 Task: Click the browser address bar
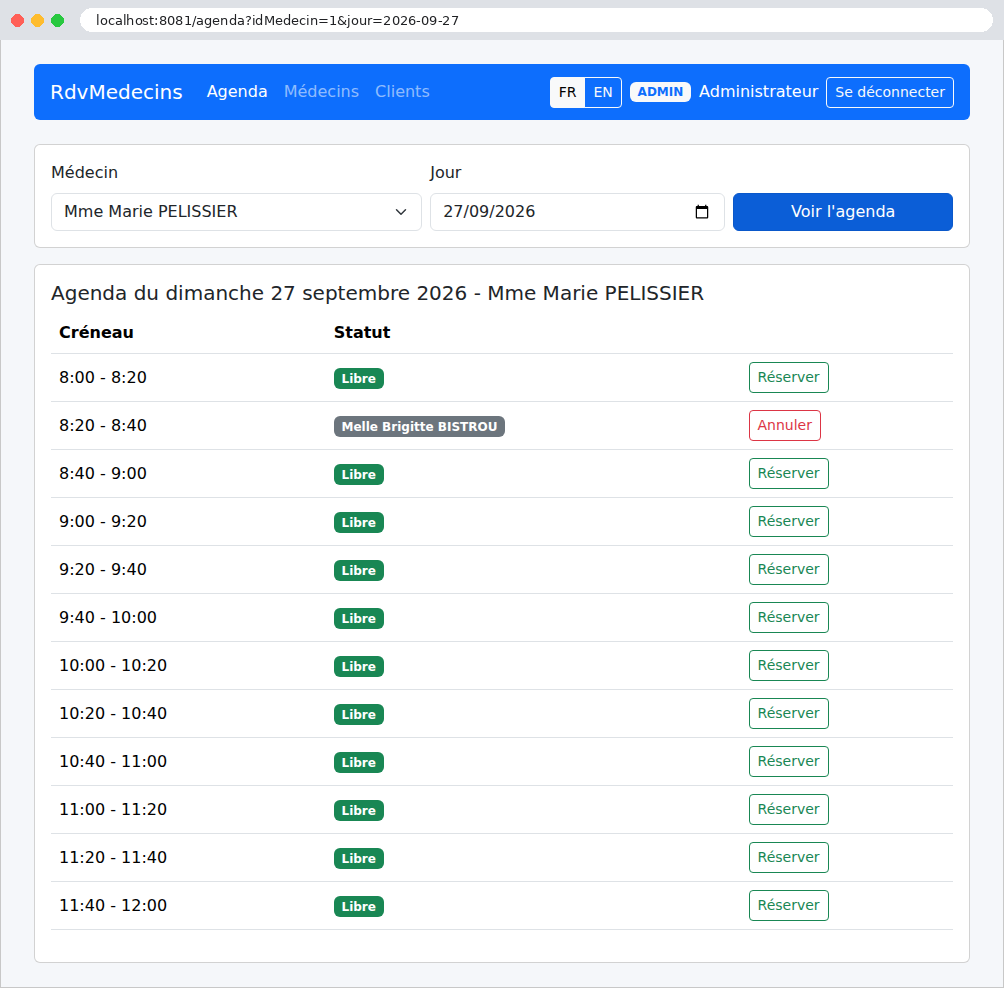(x=536, y=20)
